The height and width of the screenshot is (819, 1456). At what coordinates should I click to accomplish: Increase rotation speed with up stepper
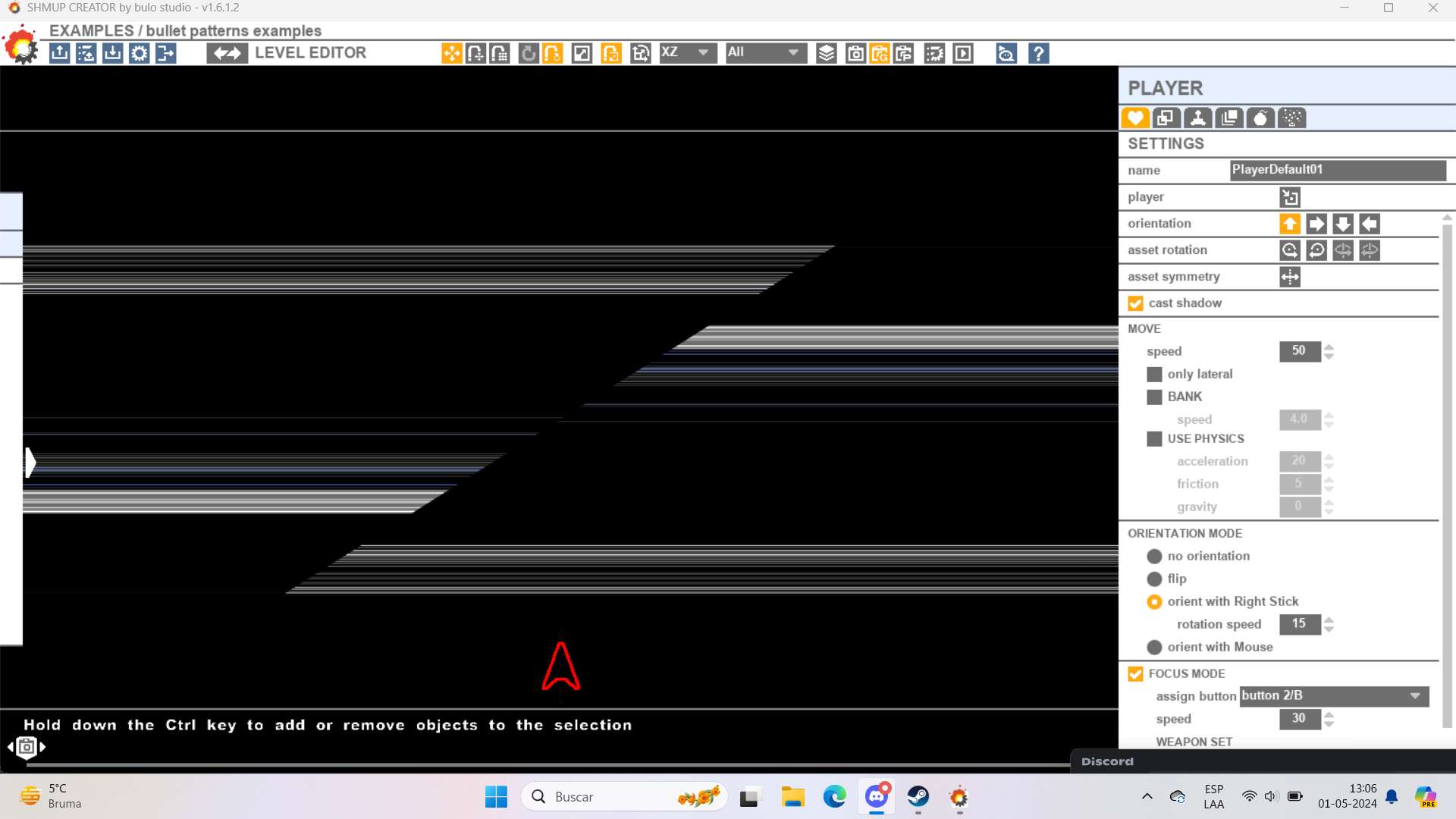click(x=1329, y=620)
